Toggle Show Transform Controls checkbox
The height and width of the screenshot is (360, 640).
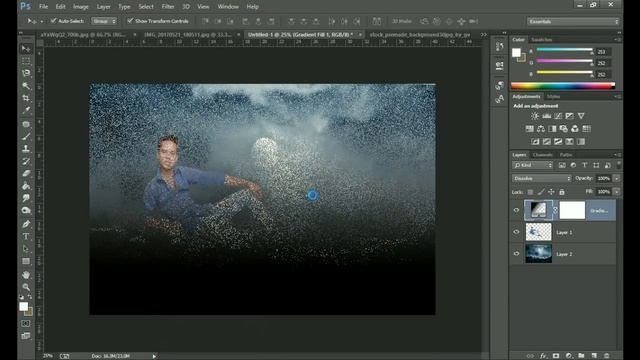tap(130, 21)
